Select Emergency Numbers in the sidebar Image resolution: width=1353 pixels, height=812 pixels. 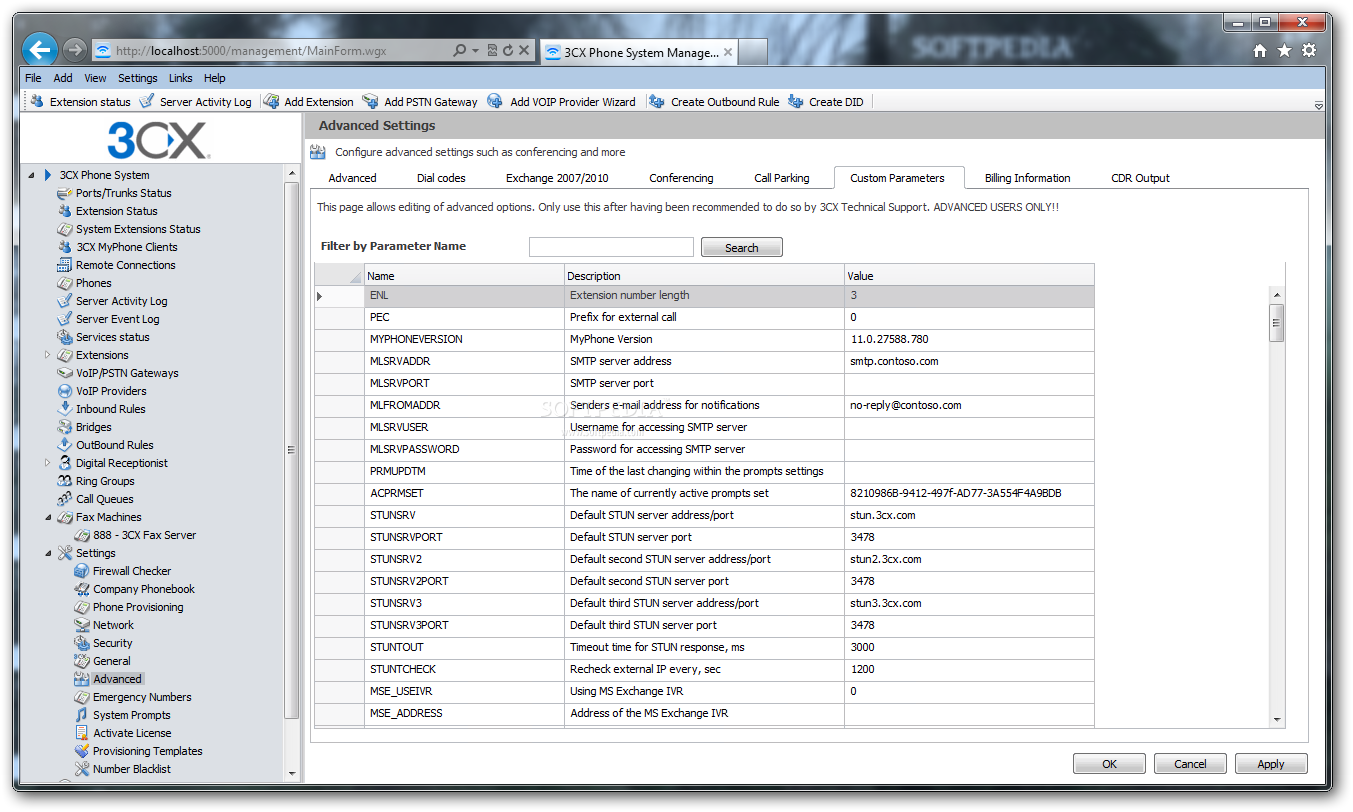click(x=142, y=697)
